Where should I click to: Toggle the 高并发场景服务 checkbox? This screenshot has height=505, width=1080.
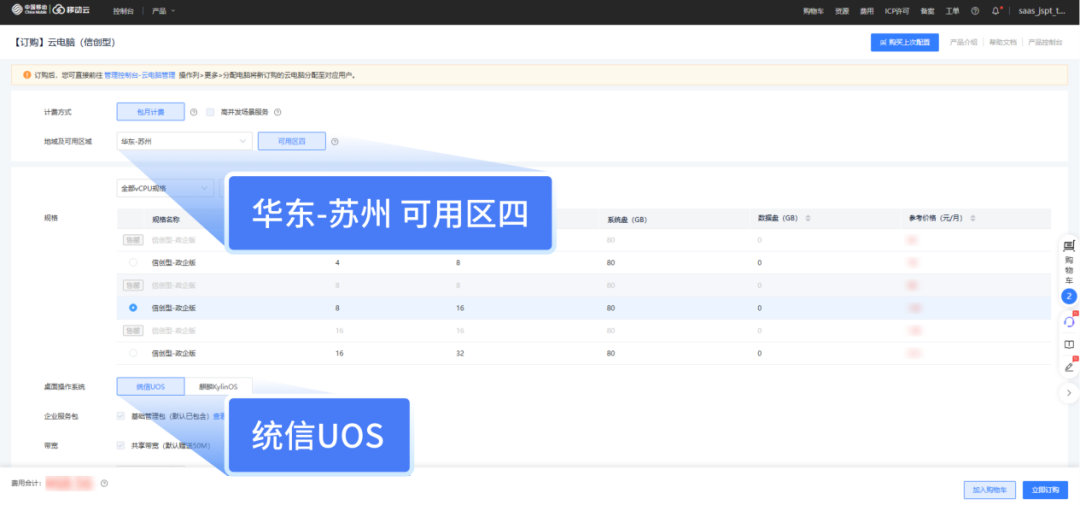click(211, 112)
